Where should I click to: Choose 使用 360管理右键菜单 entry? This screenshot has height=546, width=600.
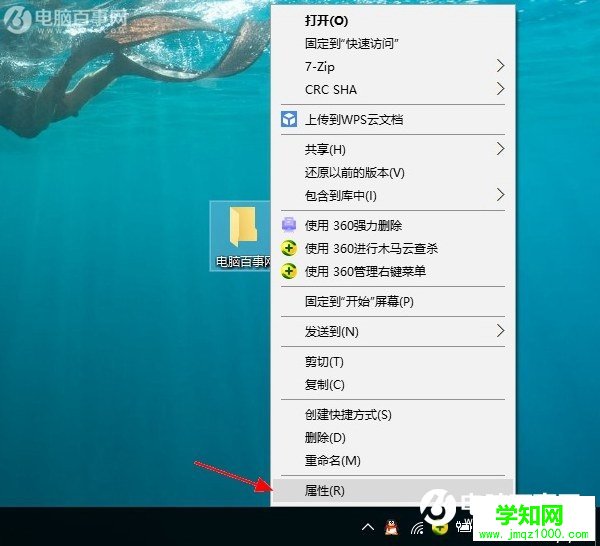coord(393,272)
